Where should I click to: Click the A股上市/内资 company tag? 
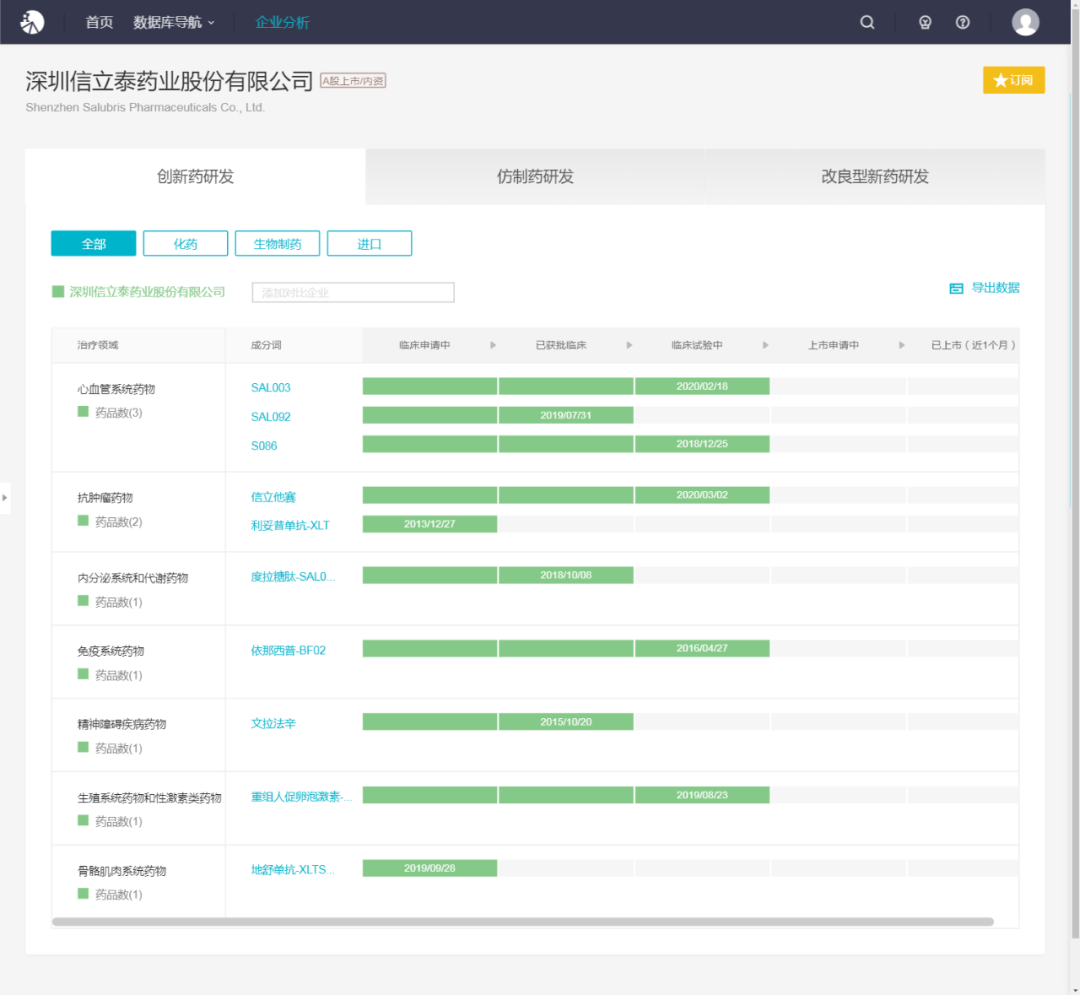tap(353, 81)
